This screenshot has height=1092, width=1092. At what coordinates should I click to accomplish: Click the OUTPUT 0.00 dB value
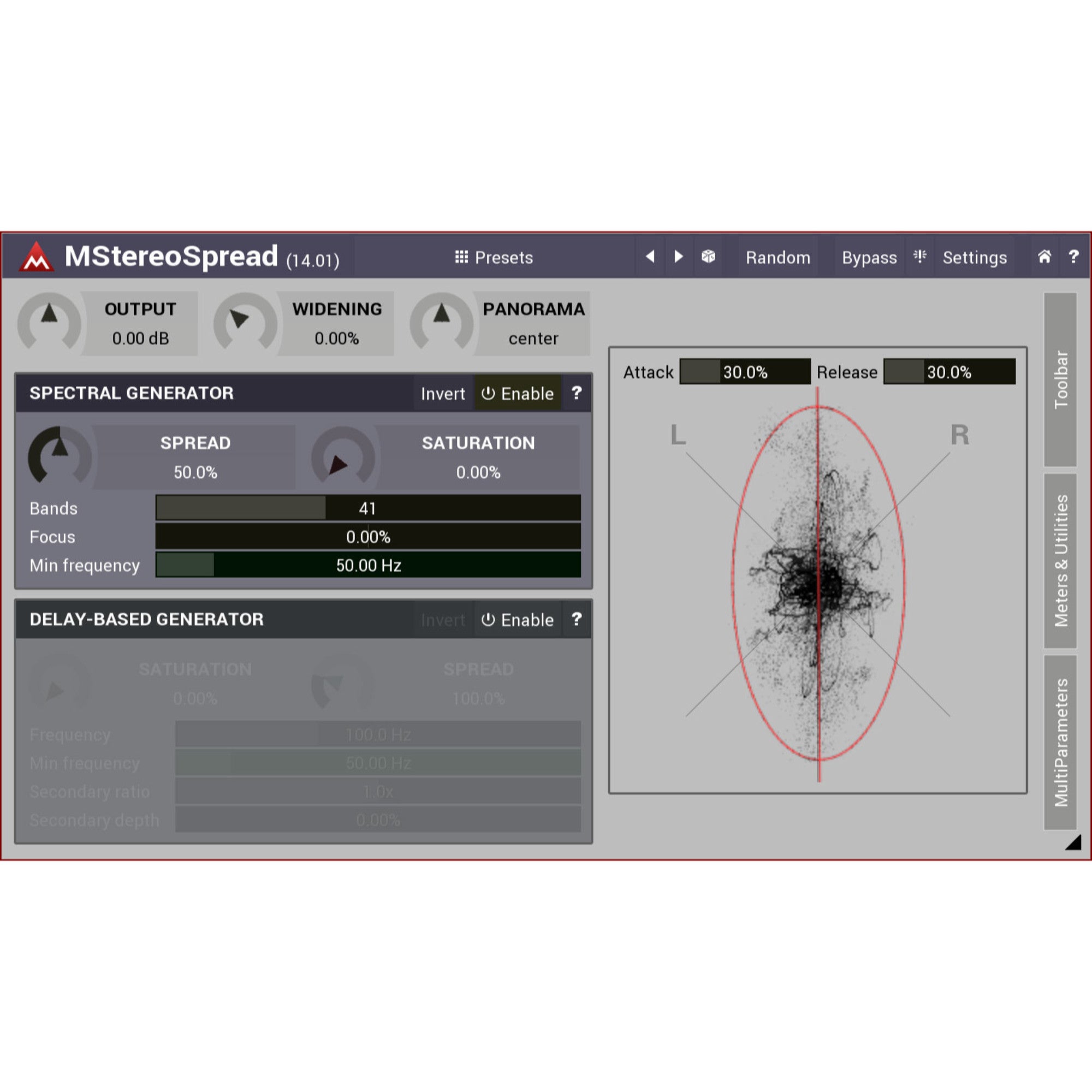(x=140, y=339)
